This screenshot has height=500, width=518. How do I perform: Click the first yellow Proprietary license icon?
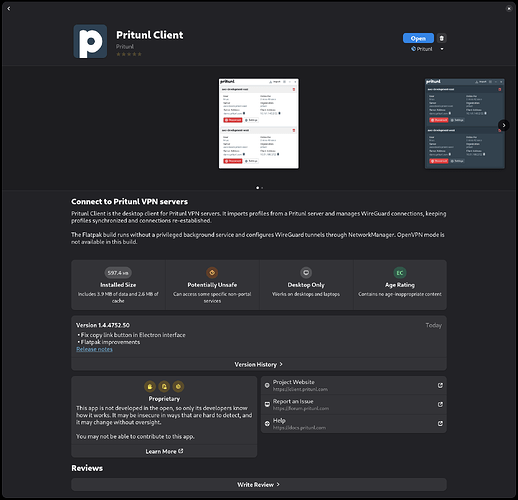150,386
